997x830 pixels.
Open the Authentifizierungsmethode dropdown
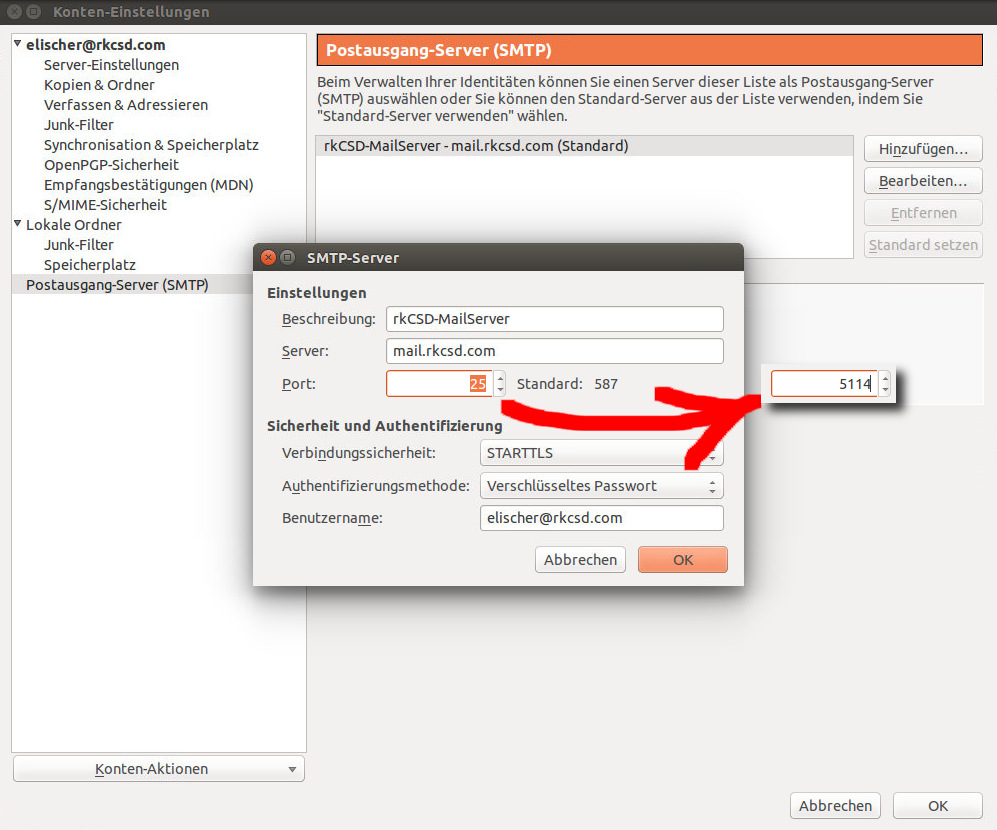[602, 486]
